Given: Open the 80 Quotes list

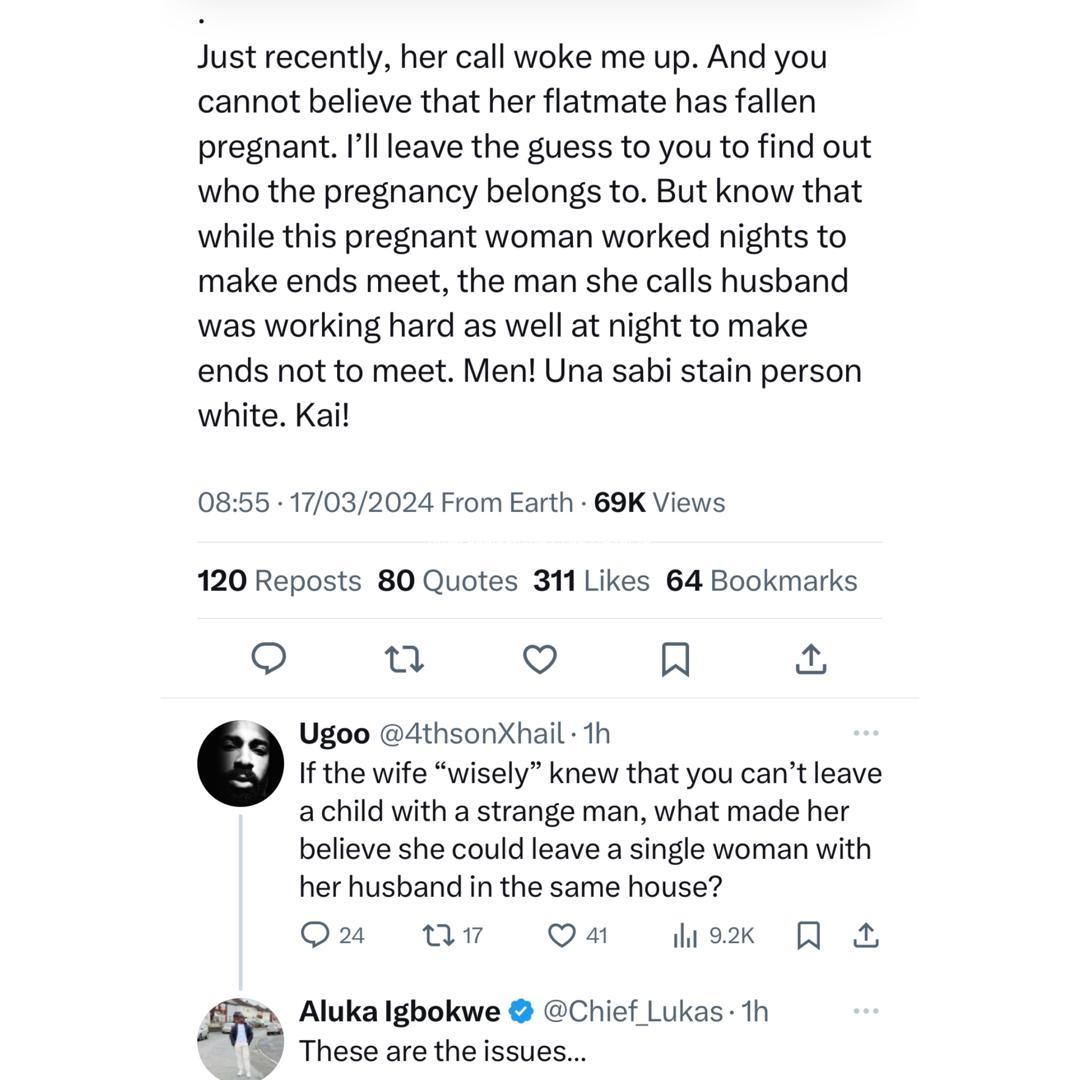Looking at the screenshot, I should [x=447, y=581].
